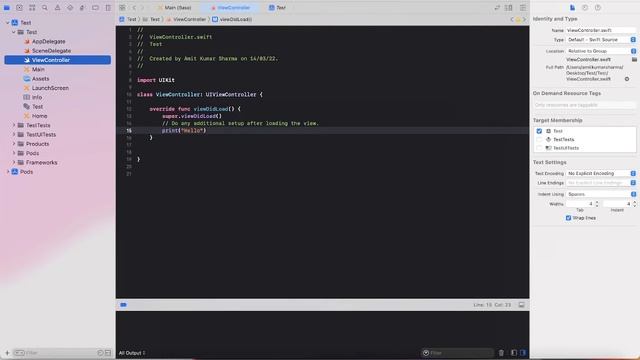Image resolution: width=640 pixels, height=360 pixels.
Task: Open the Source Control navigator
Action: (x=19, y=8)
